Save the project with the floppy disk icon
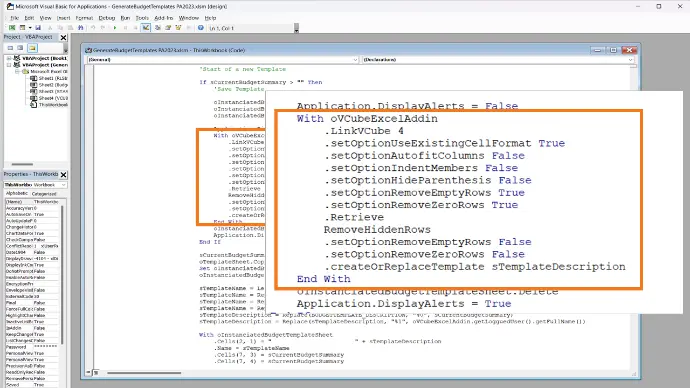 coord(38,28)
